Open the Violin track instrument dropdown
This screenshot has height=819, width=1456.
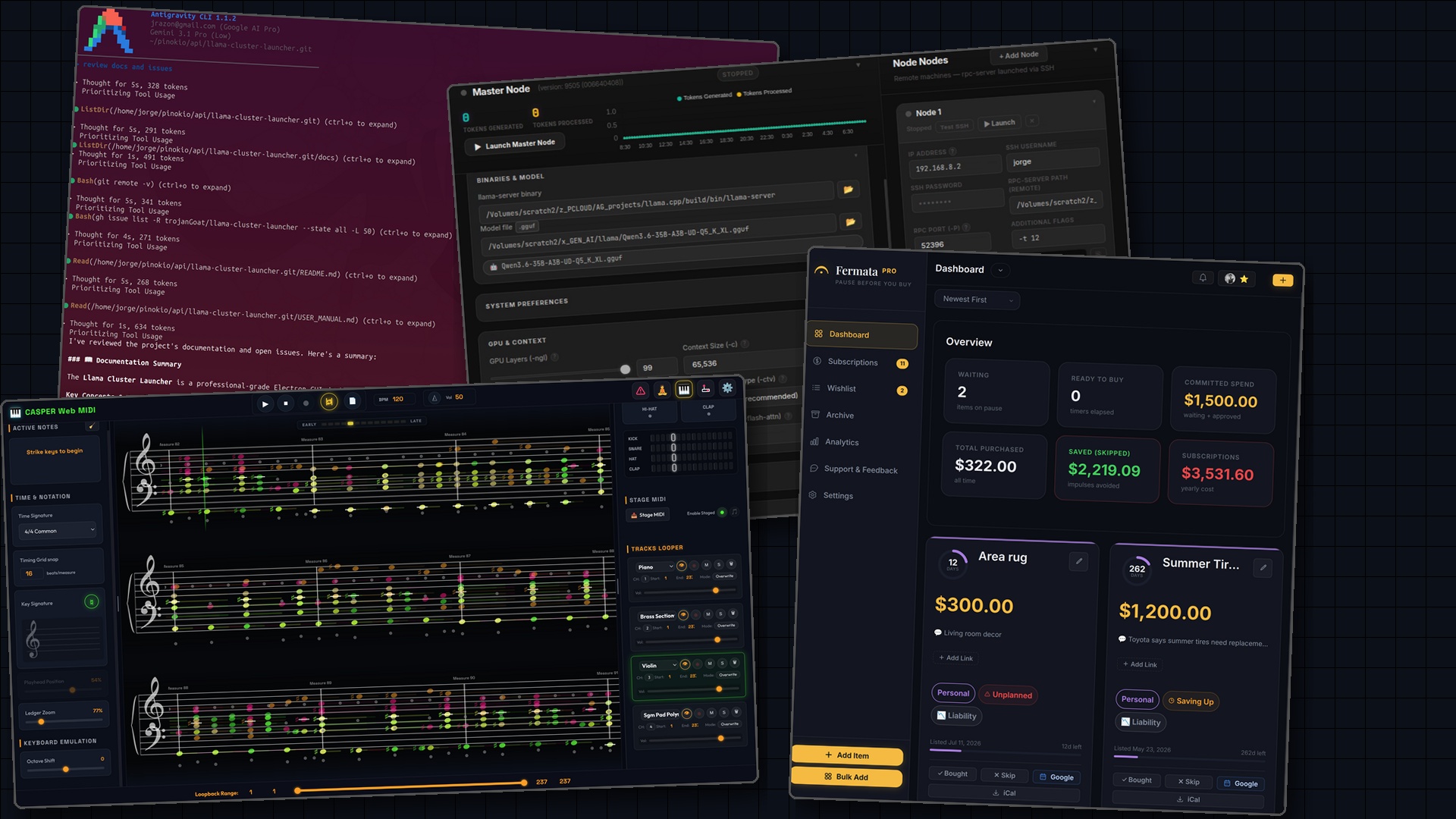pos(658,665)
